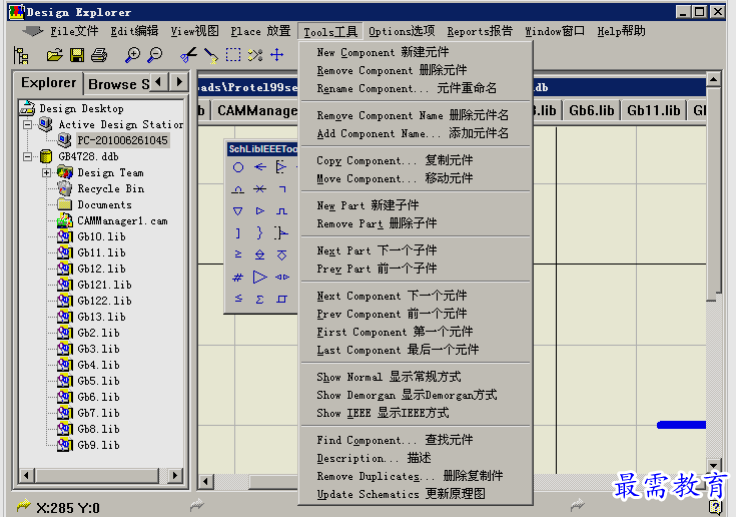Click the zoom in magnifier icon
Screen dimensions: 736x517
pos(132,55)
